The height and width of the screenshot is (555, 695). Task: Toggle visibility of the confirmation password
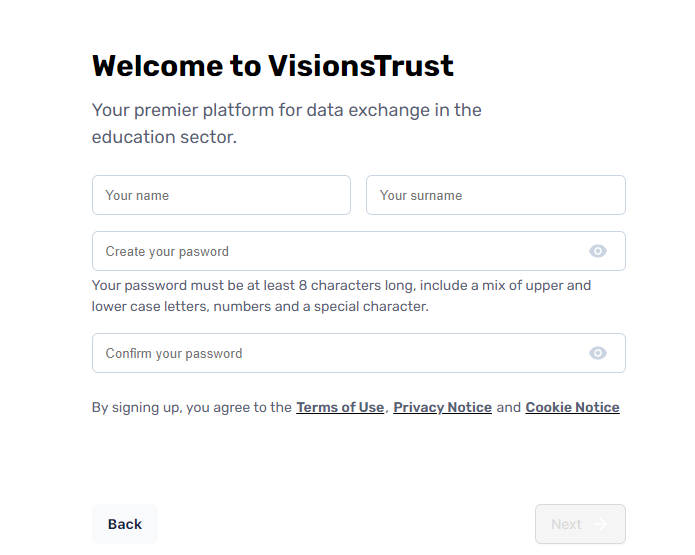pyautogui.click(x=597, y=353)
